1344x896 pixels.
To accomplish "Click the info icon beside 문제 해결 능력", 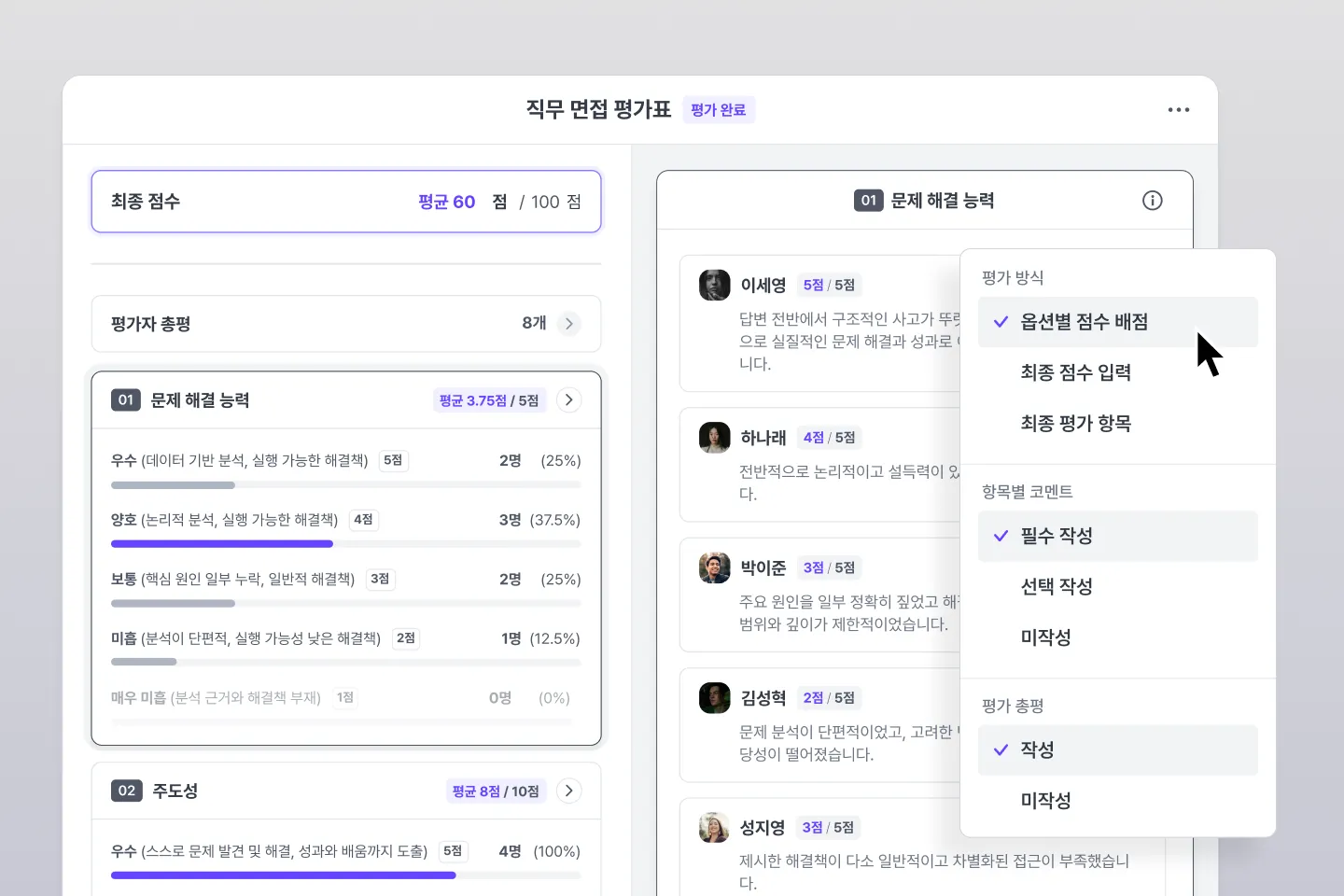I will (1153, 201).
